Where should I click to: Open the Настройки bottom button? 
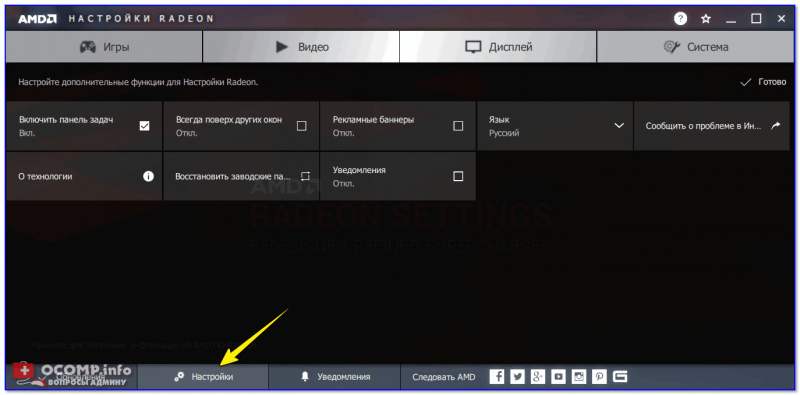(x=203, y=377)
